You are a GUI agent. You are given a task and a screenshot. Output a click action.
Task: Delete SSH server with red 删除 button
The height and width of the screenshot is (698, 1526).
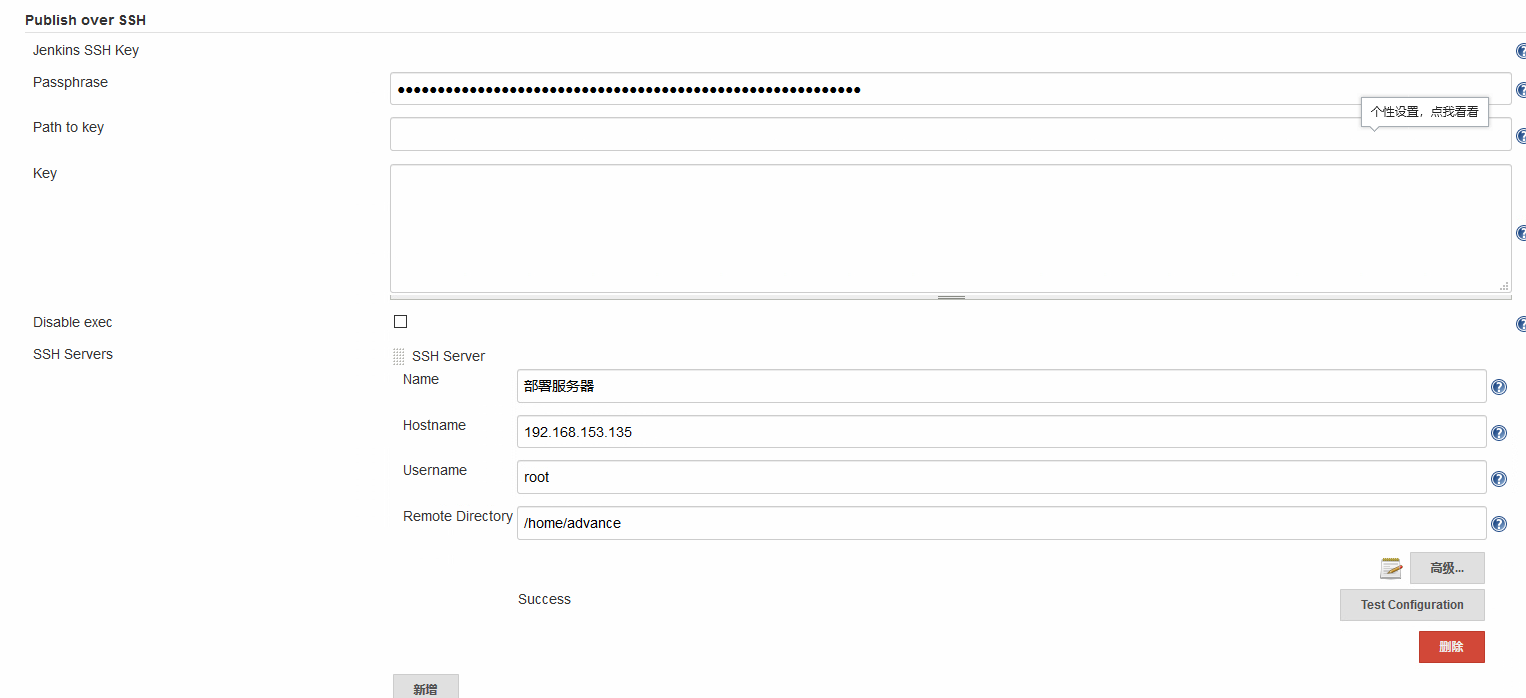coord(1451,647)
